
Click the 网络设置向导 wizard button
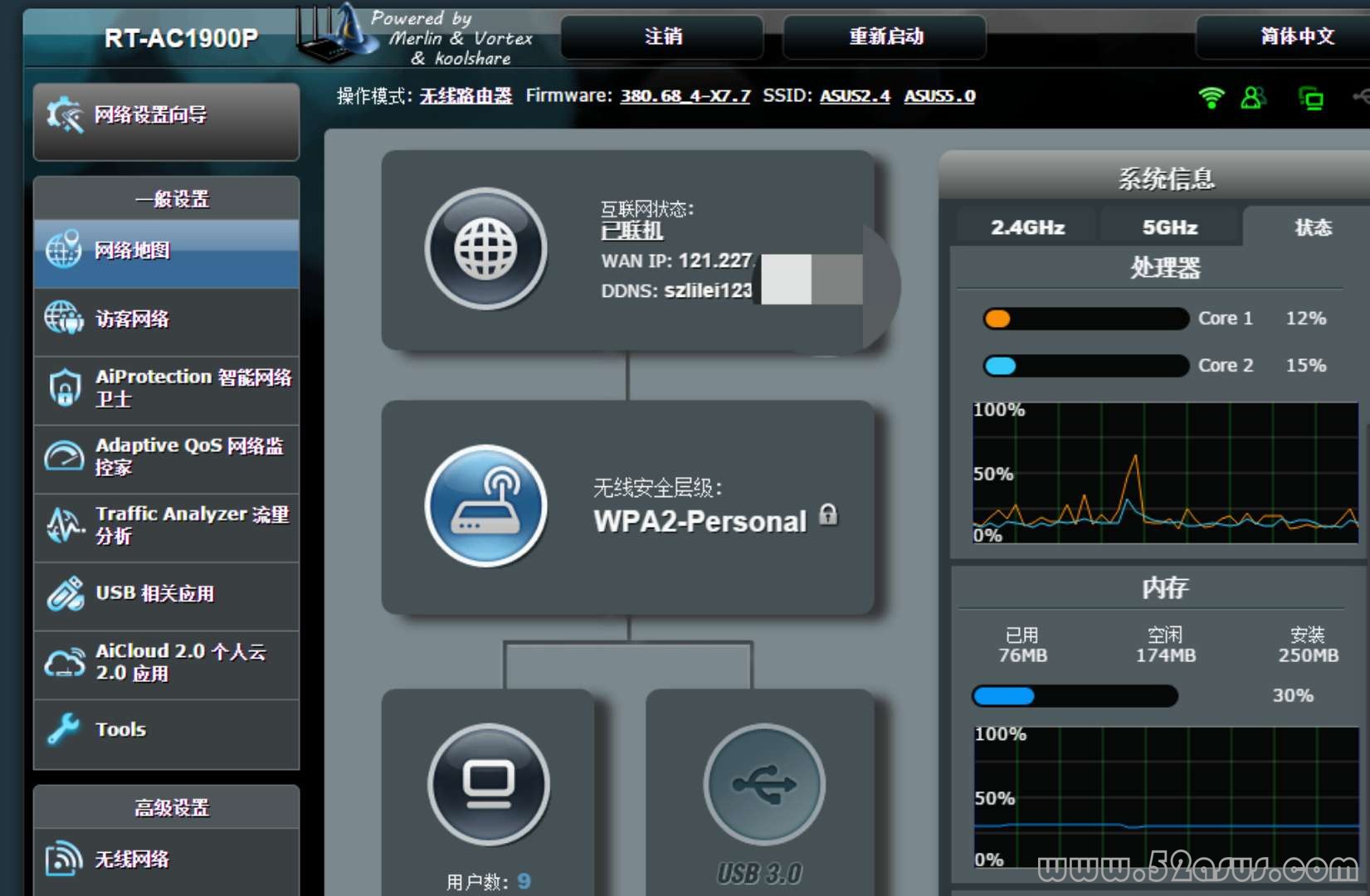166,121
